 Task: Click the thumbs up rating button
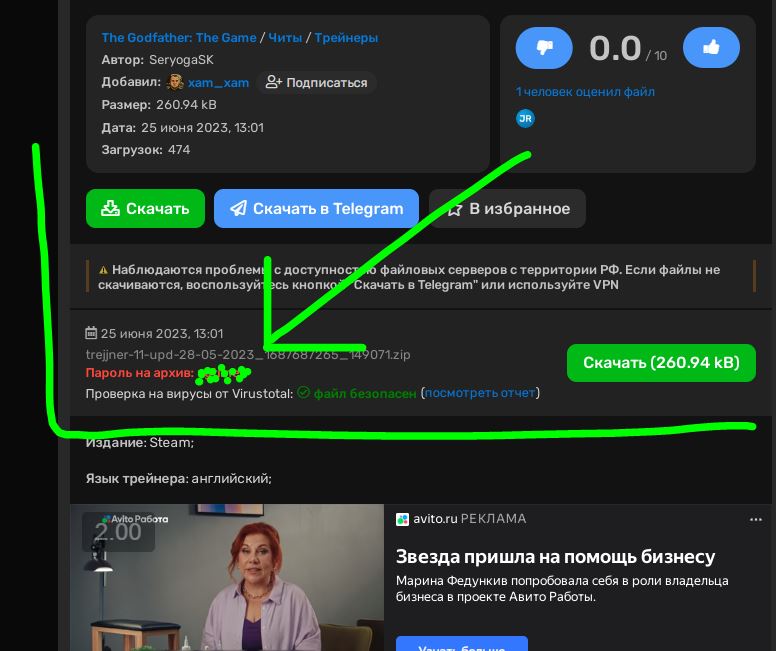tap(711, 48)
